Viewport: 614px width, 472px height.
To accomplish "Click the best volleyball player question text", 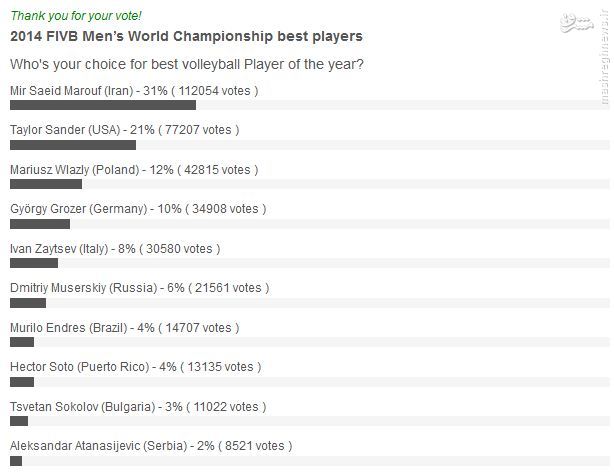I will click(x=186, y=65).
